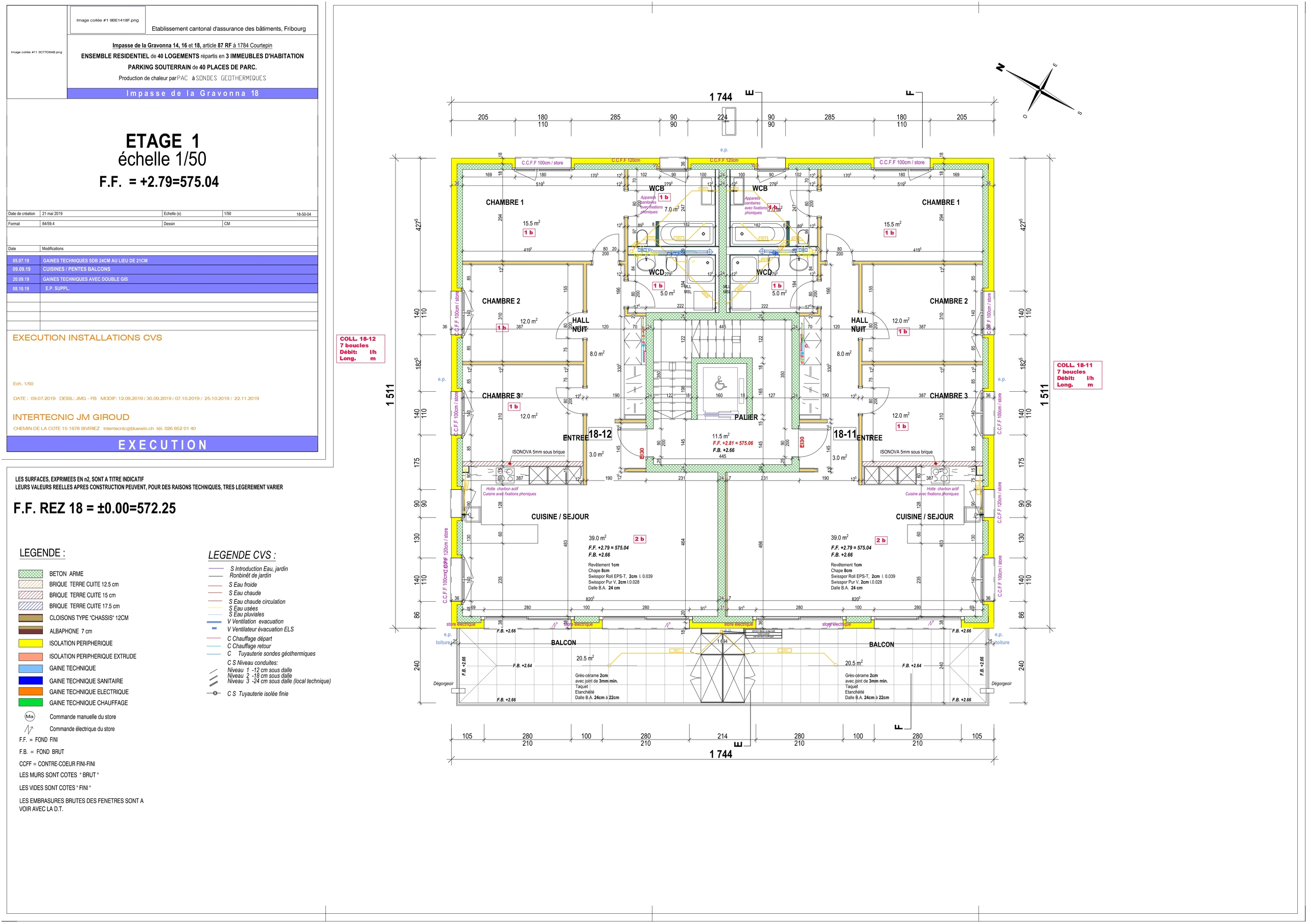Click creation date '21 mai 2019'

pos(53,214)
